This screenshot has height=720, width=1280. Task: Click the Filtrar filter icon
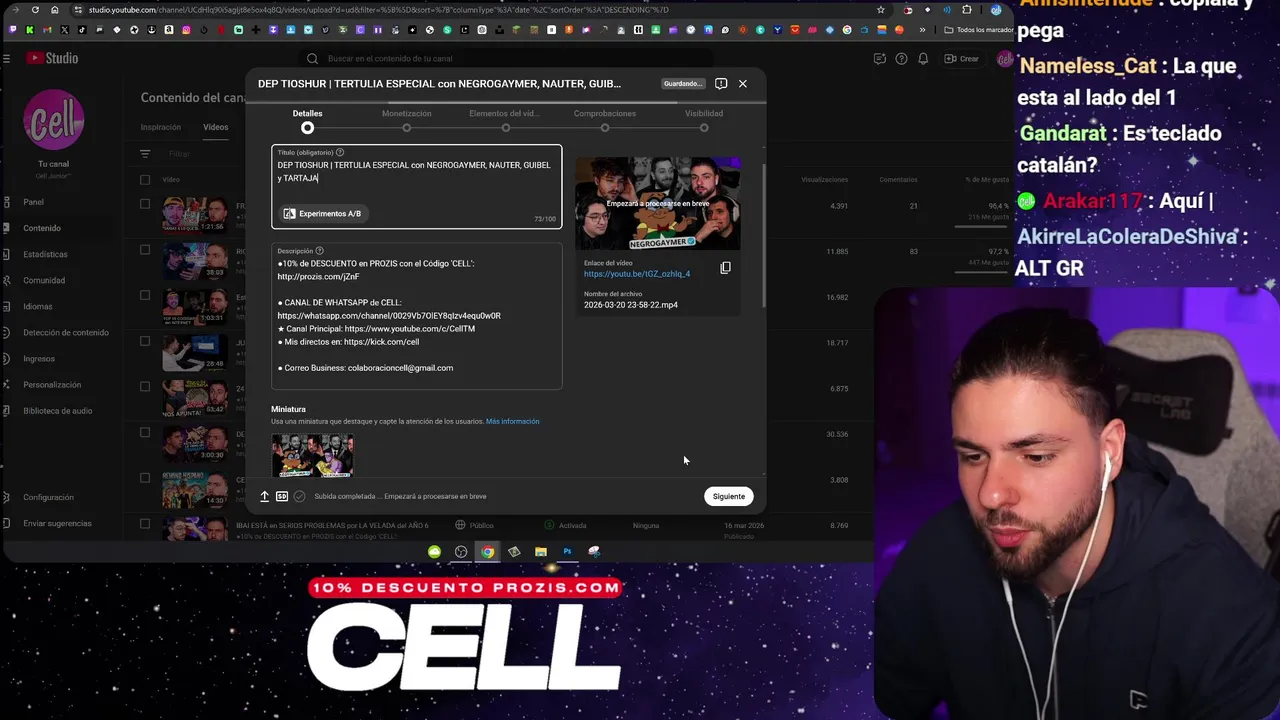pos(145,154)
